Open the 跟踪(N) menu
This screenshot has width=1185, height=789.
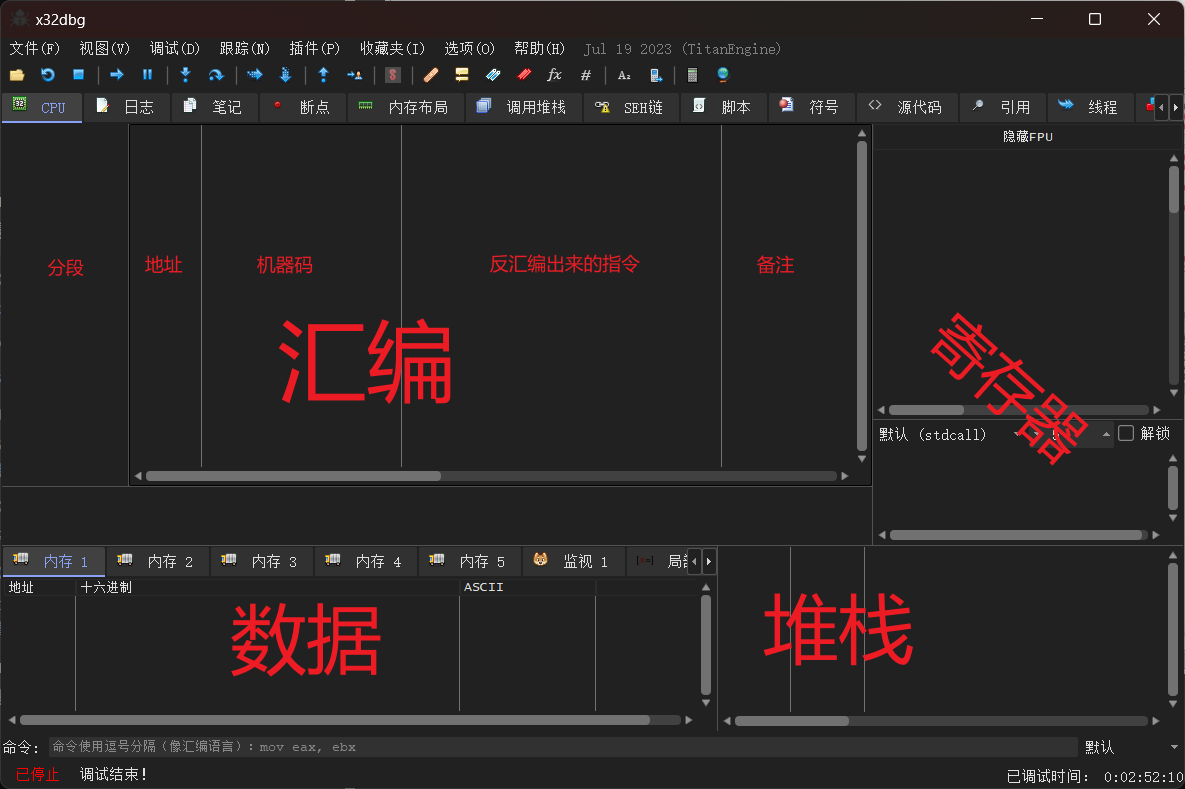point(244,48)
